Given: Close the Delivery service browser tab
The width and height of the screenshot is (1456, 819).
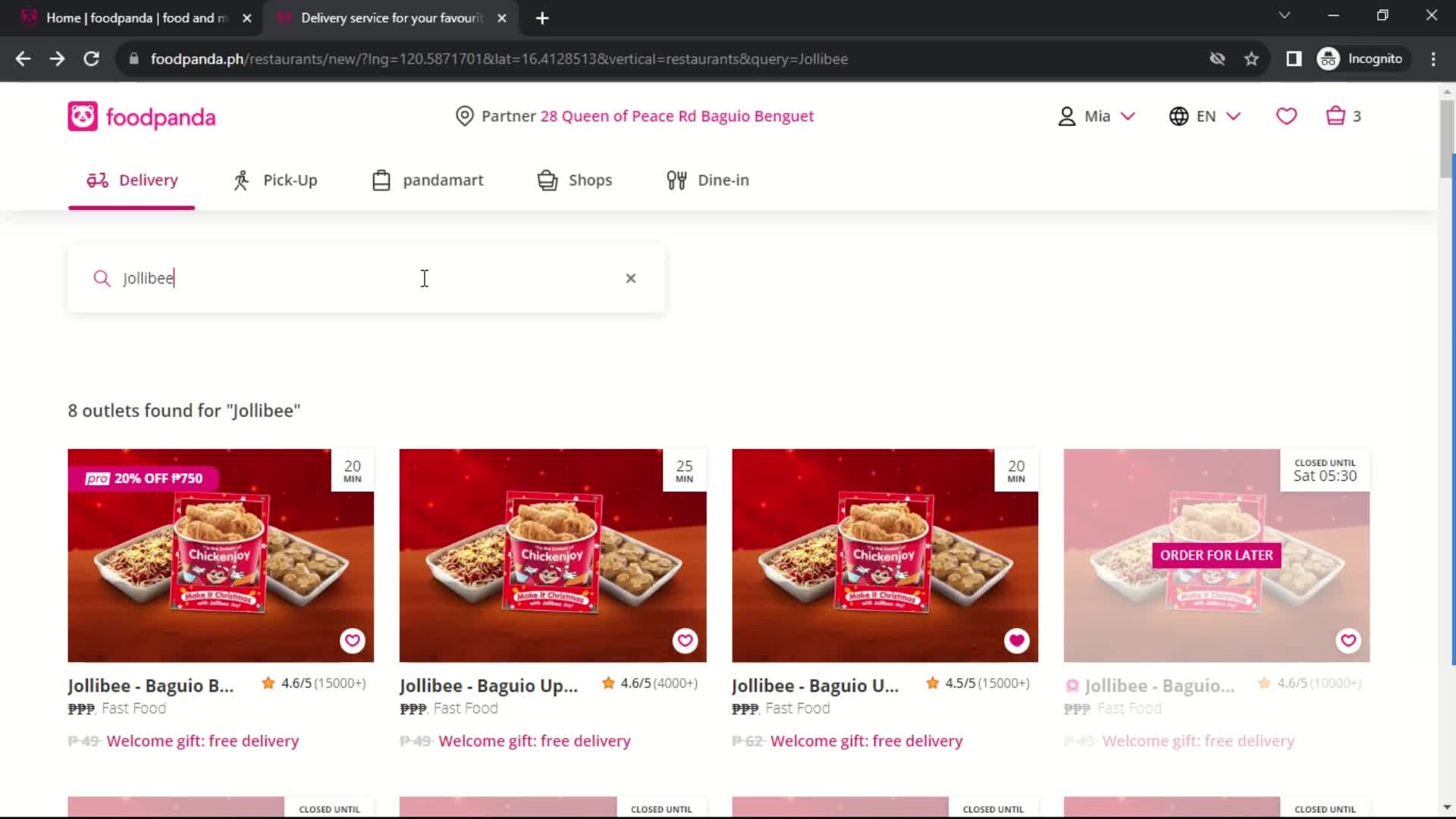Looking at the screenshot, I should (501, 18).
